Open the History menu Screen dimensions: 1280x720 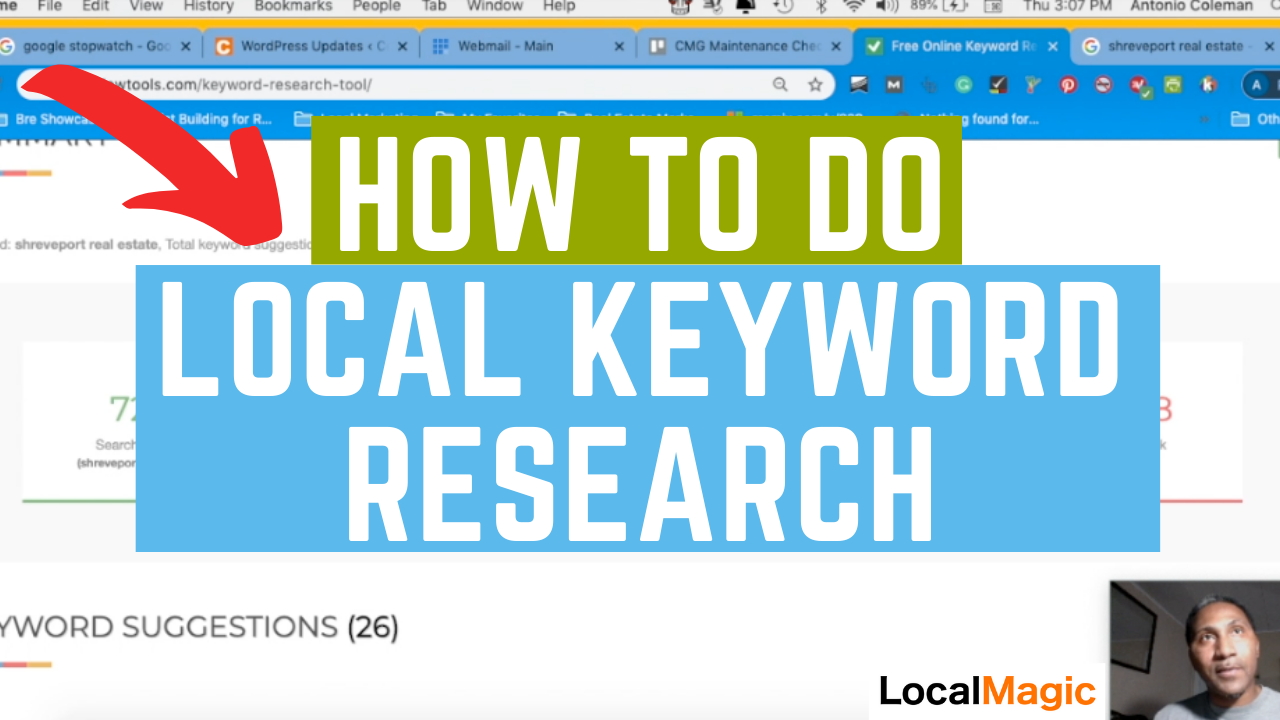point(208,6)
